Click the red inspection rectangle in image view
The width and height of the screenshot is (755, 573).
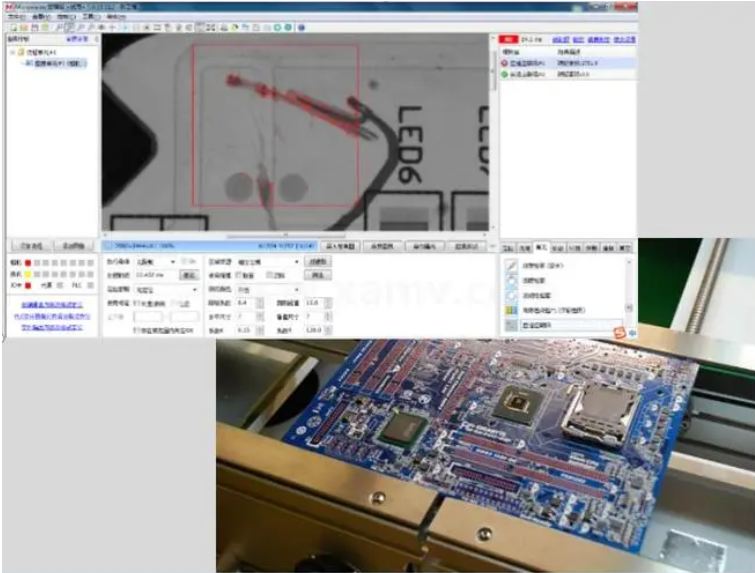coord(275,125)
